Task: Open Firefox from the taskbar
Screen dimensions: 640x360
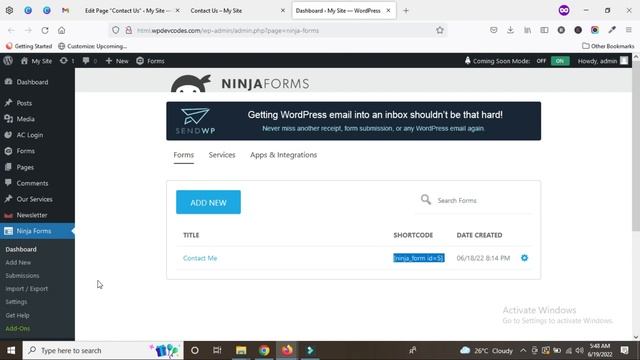Action: tap(287, 350)
